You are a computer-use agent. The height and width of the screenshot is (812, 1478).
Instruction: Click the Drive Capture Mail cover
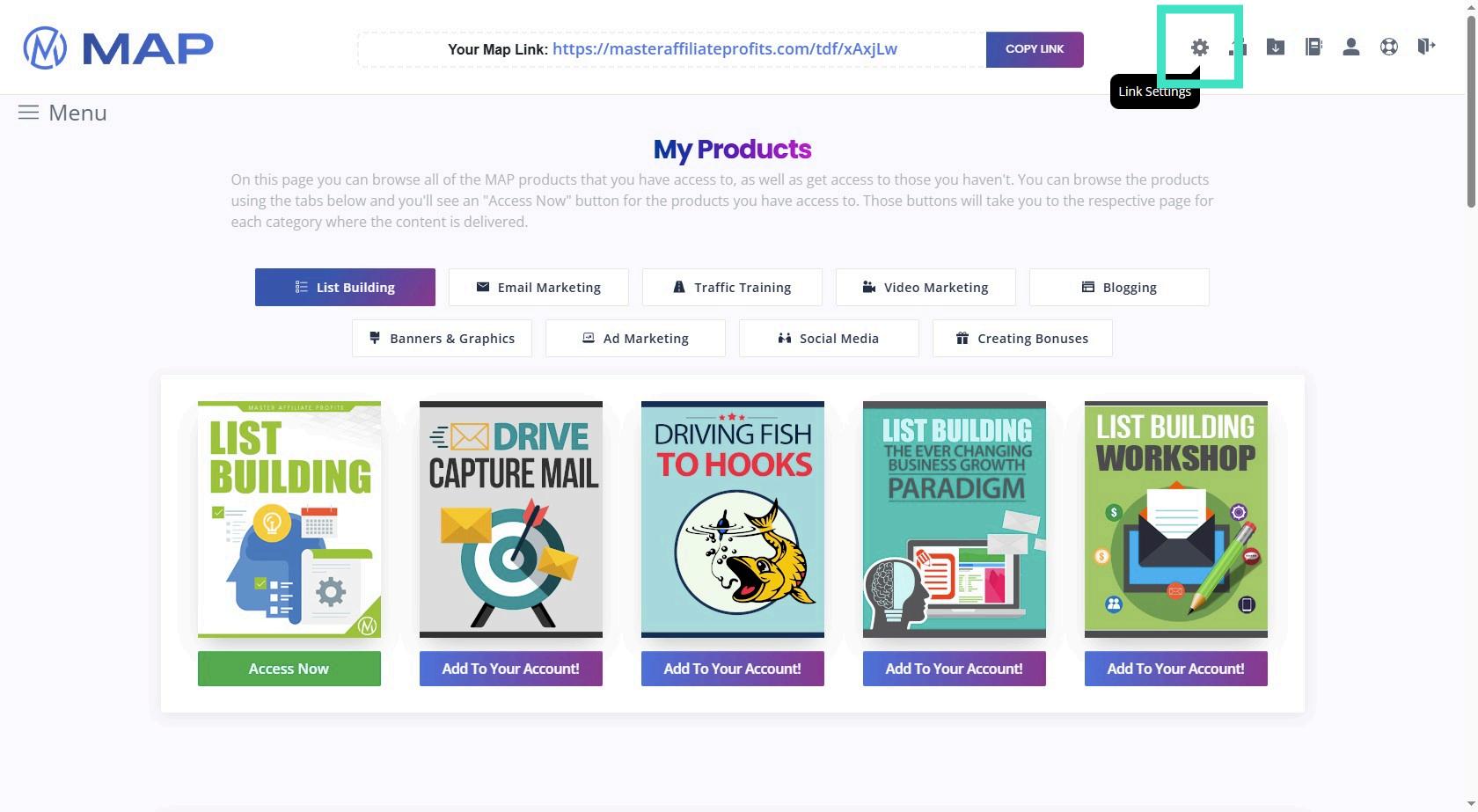pyautogui.click(x=511, y=519)
